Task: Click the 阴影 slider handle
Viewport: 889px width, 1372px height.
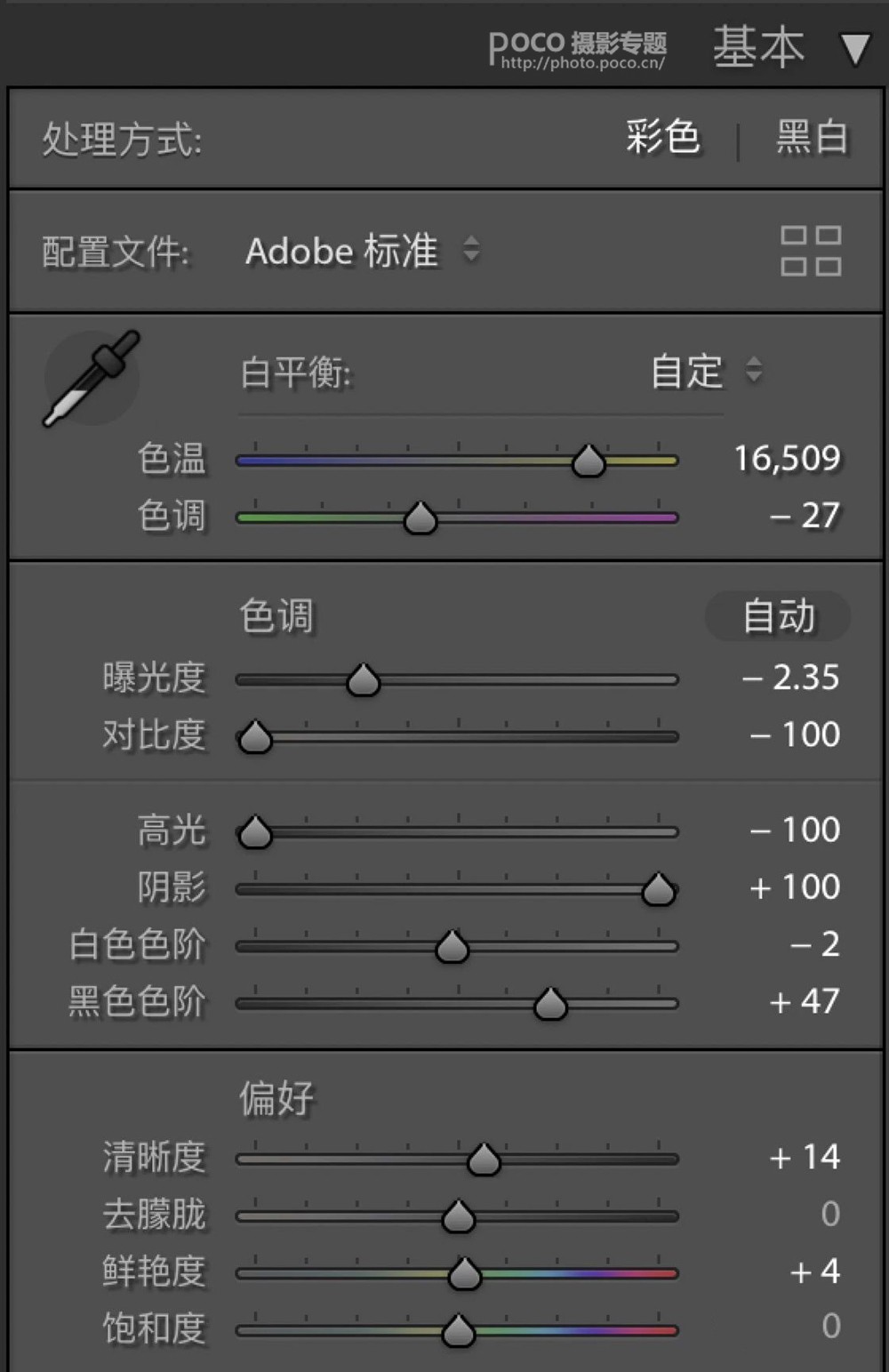Action: 659,890
